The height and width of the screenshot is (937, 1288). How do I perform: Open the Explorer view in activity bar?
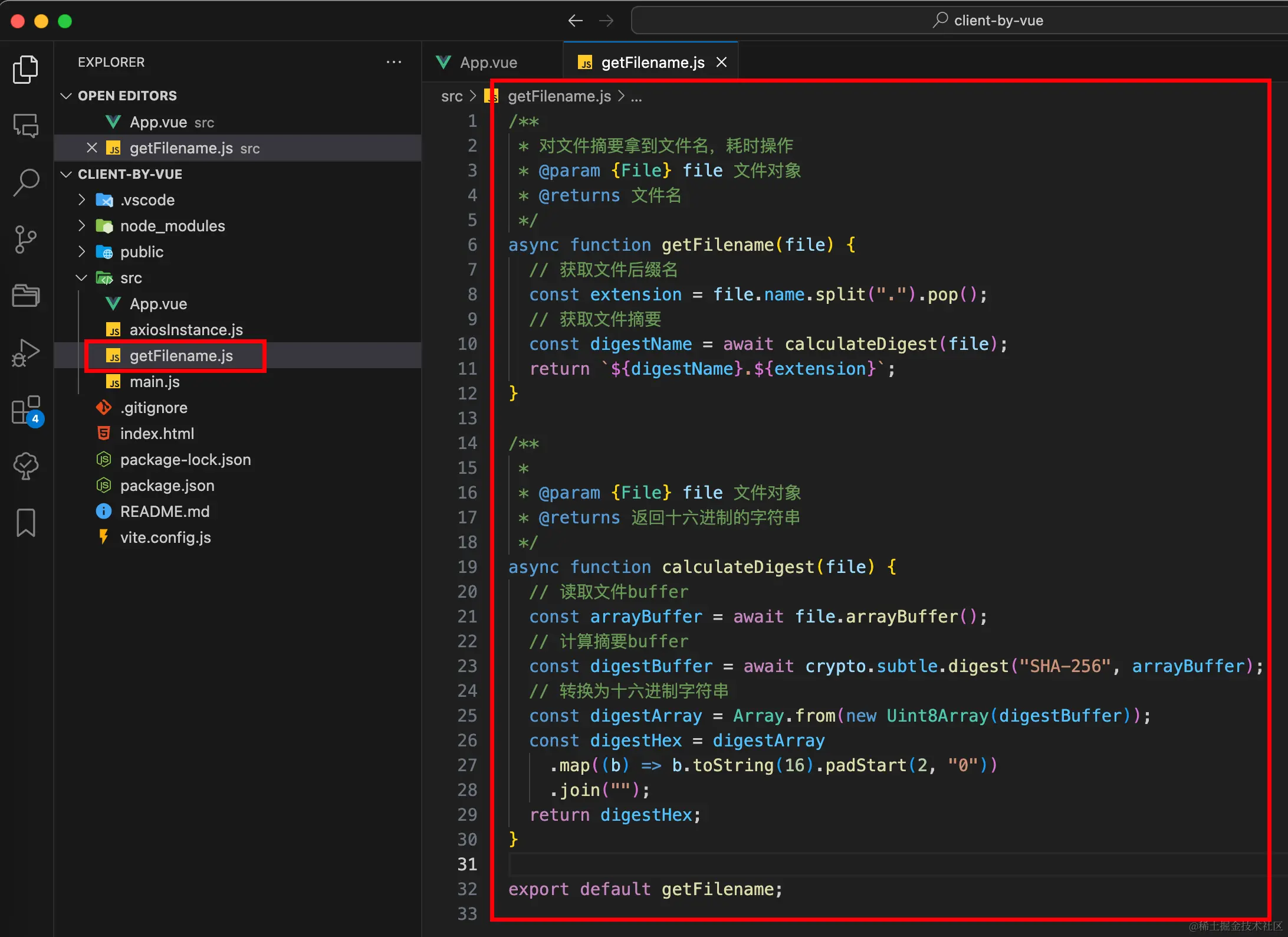coord(26,70)
